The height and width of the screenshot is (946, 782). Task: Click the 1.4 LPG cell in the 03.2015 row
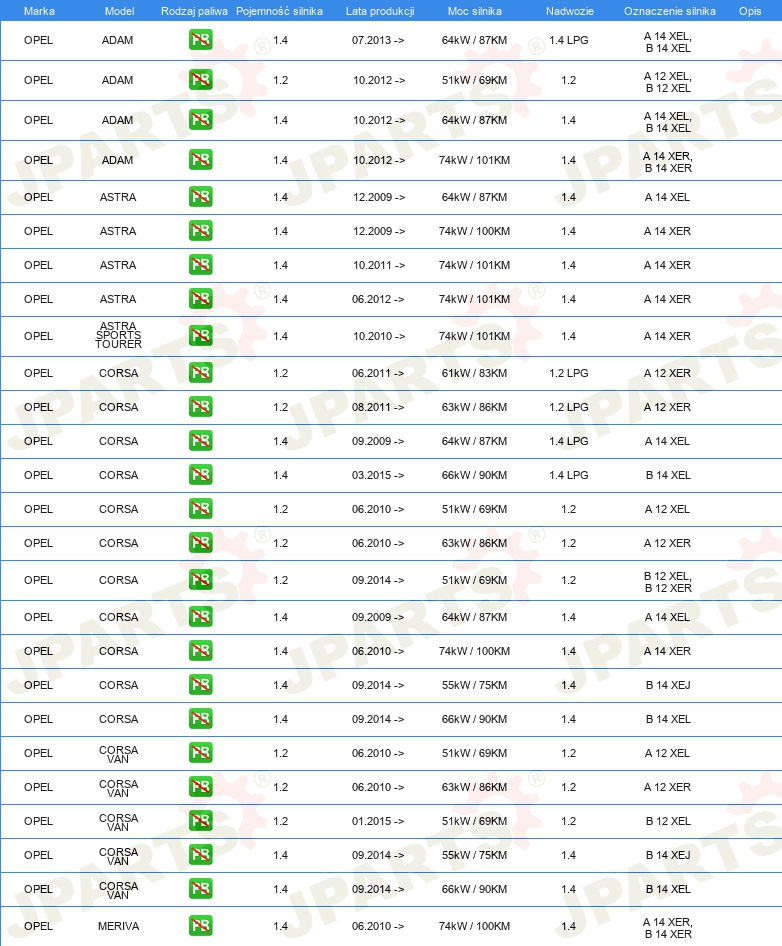(568, 475)
